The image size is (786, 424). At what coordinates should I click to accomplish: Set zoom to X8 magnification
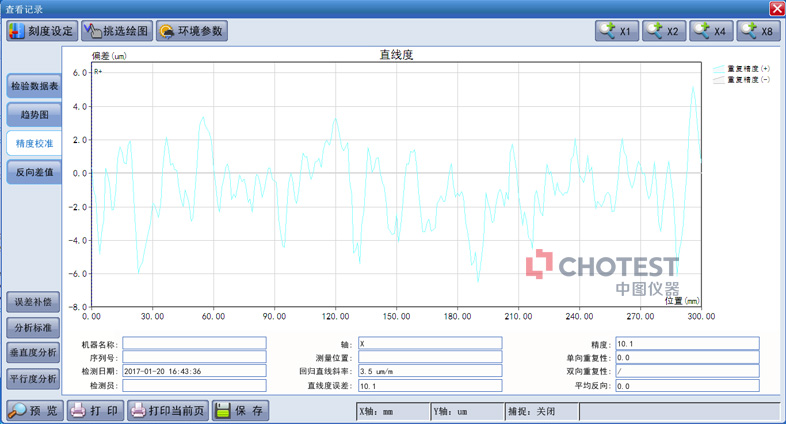[758, 31]
